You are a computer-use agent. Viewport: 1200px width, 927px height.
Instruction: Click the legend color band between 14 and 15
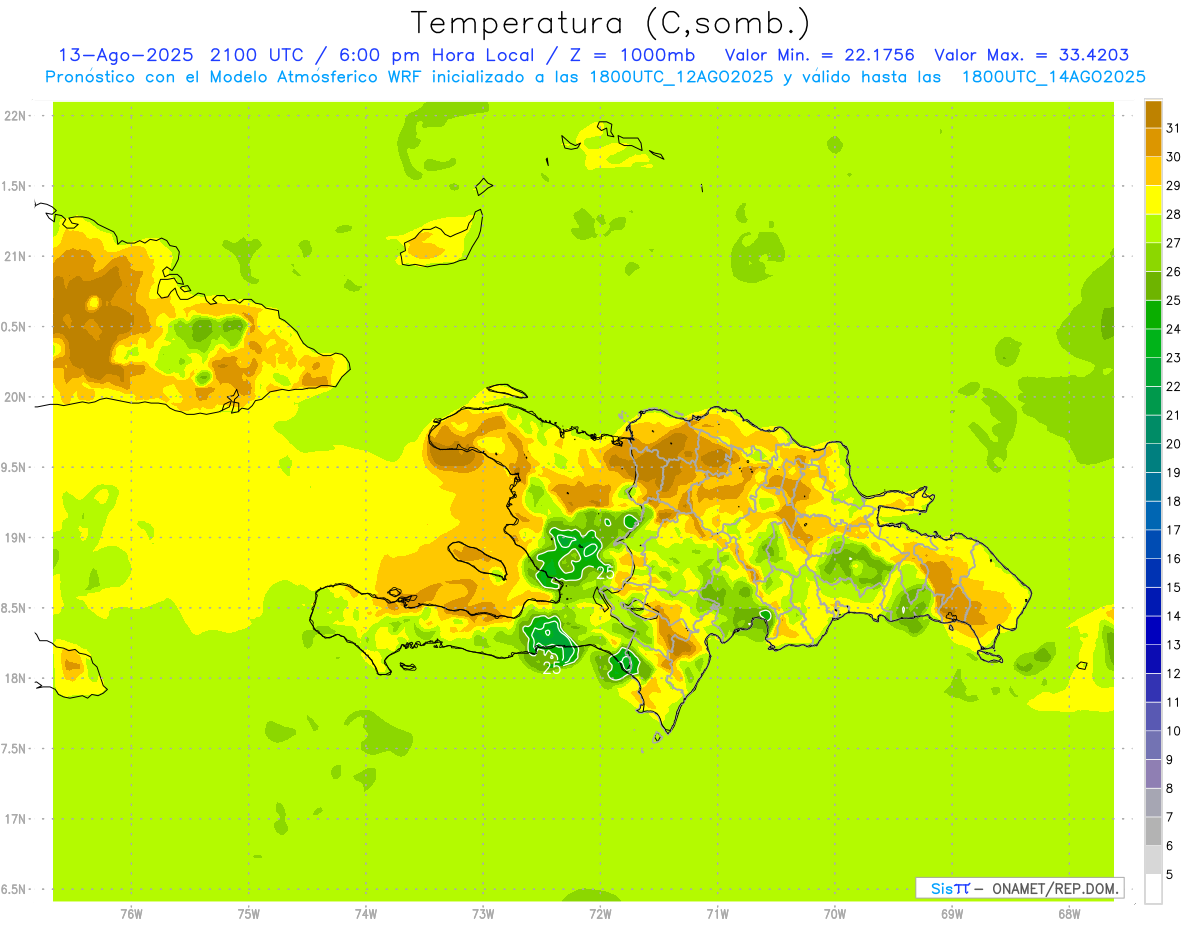pyautogui.click(x=1153, y=601)
